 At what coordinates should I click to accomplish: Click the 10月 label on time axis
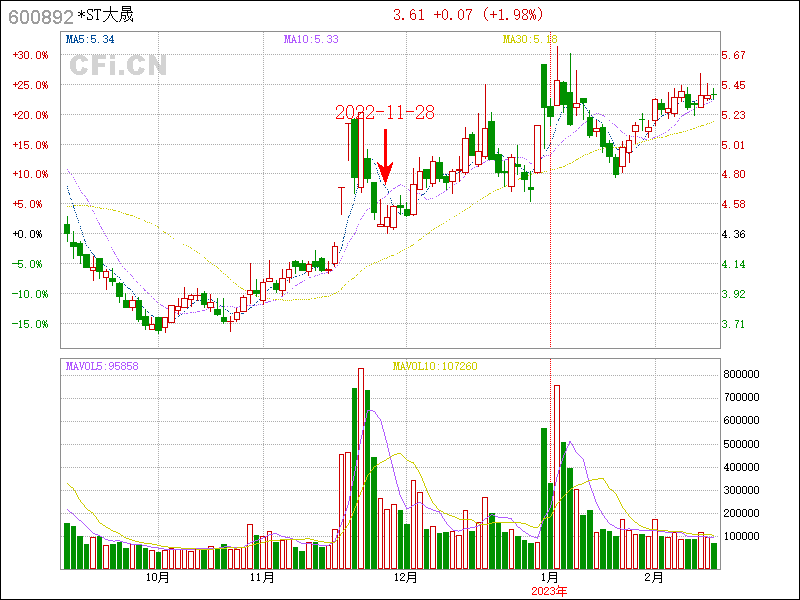[157, 578]
